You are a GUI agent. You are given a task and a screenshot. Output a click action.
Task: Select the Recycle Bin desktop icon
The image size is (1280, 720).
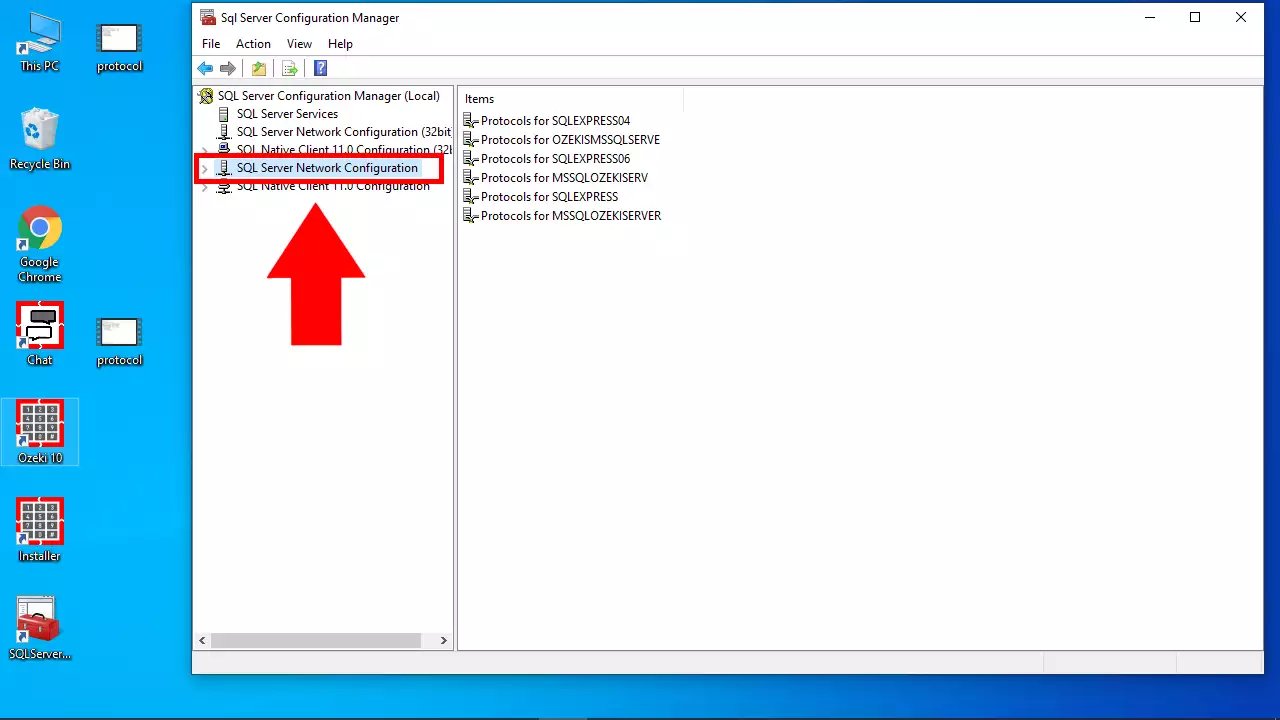(39, 139)
